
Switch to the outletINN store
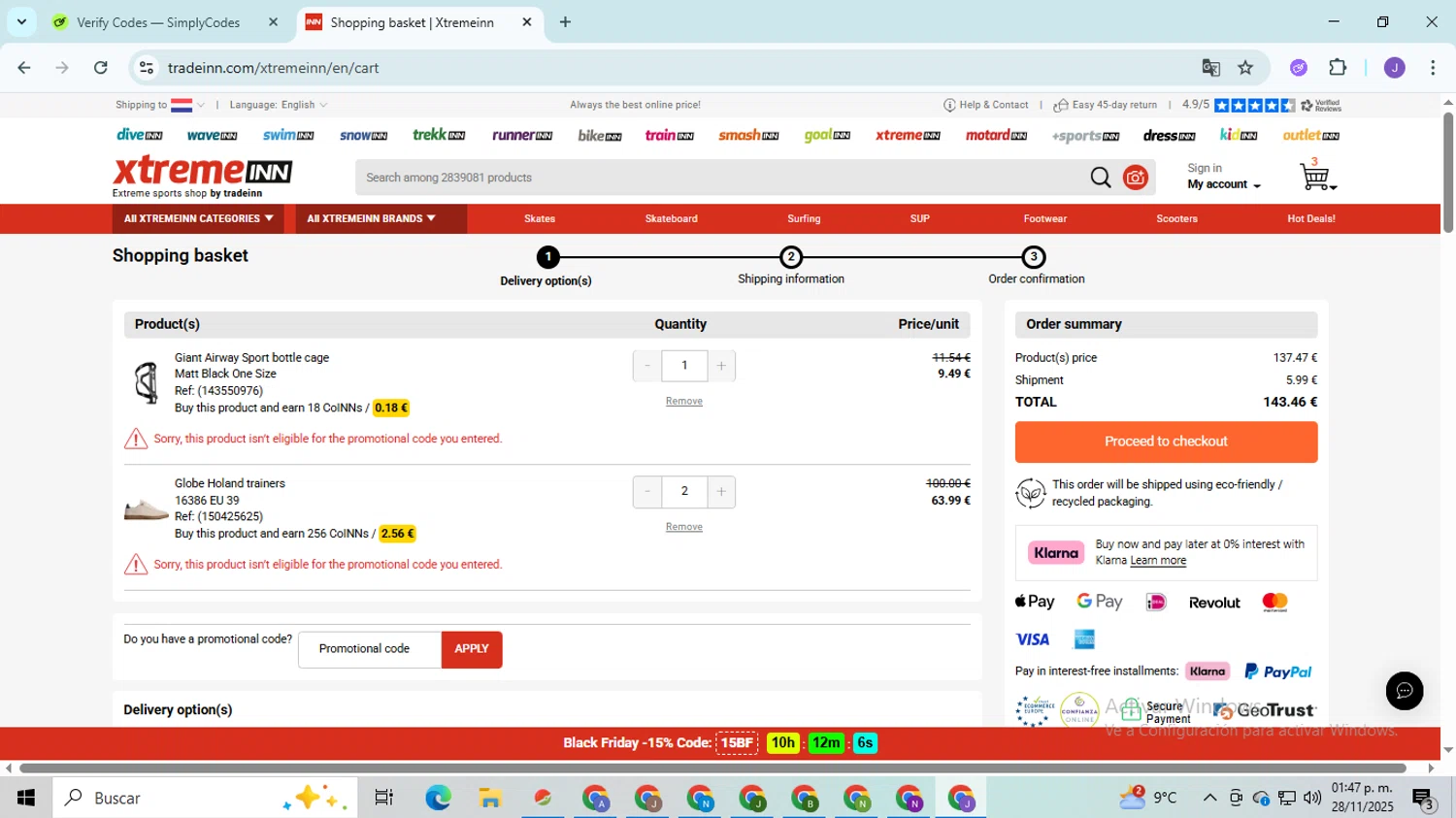[1311, 135]
